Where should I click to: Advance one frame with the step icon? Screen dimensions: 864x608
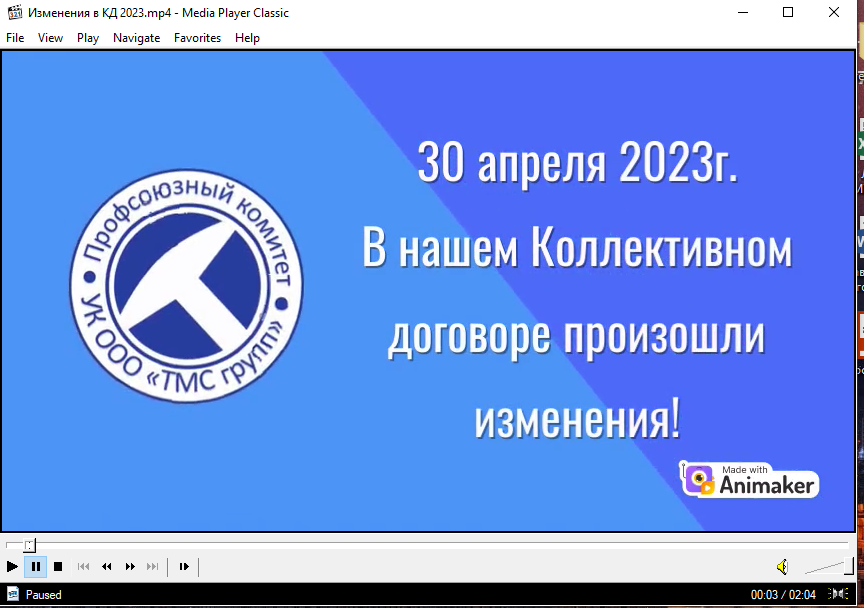184,567
